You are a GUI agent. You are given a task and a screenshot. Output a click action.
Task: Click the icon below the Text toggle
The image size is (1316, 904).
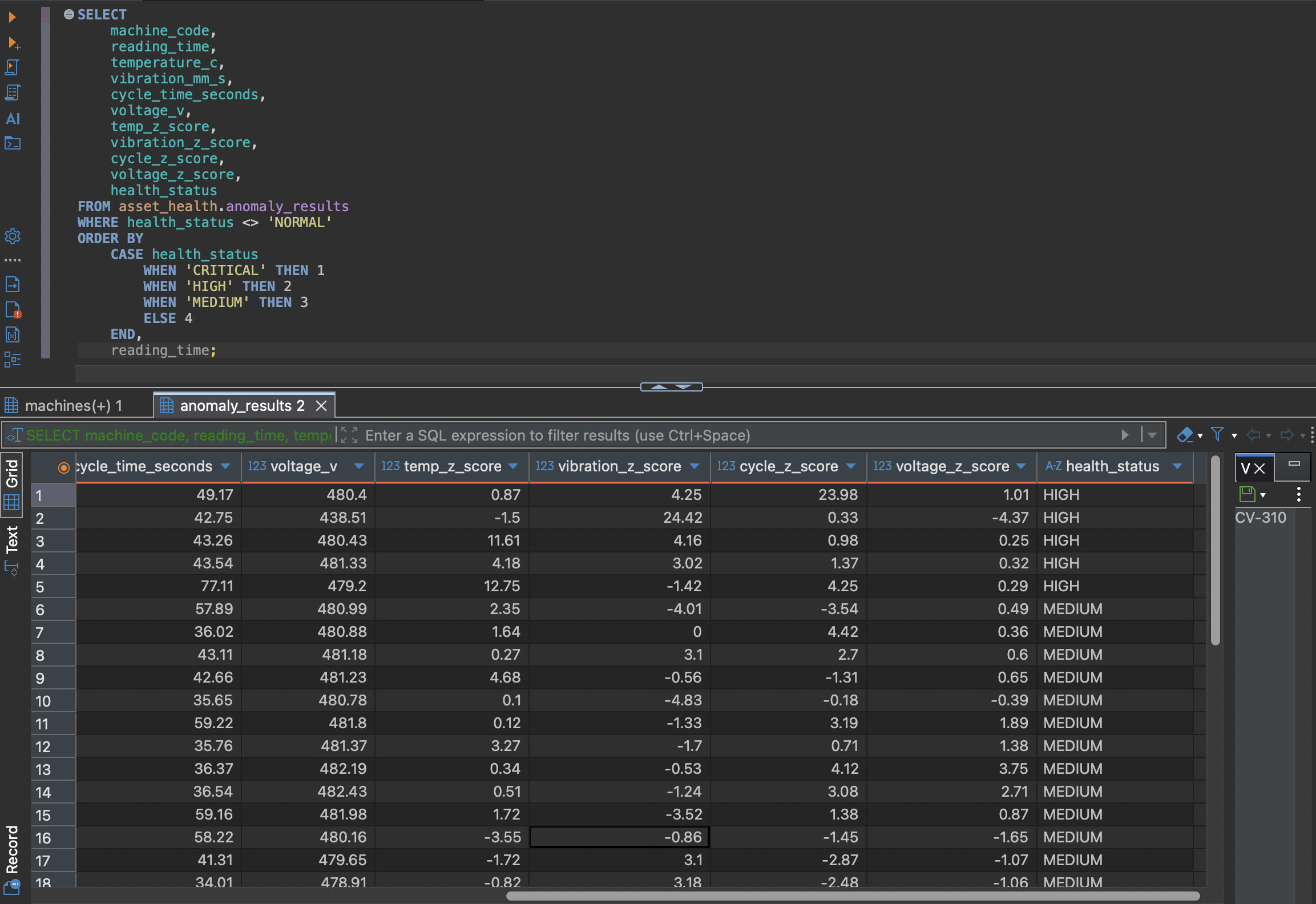click(x=11, y=568)
